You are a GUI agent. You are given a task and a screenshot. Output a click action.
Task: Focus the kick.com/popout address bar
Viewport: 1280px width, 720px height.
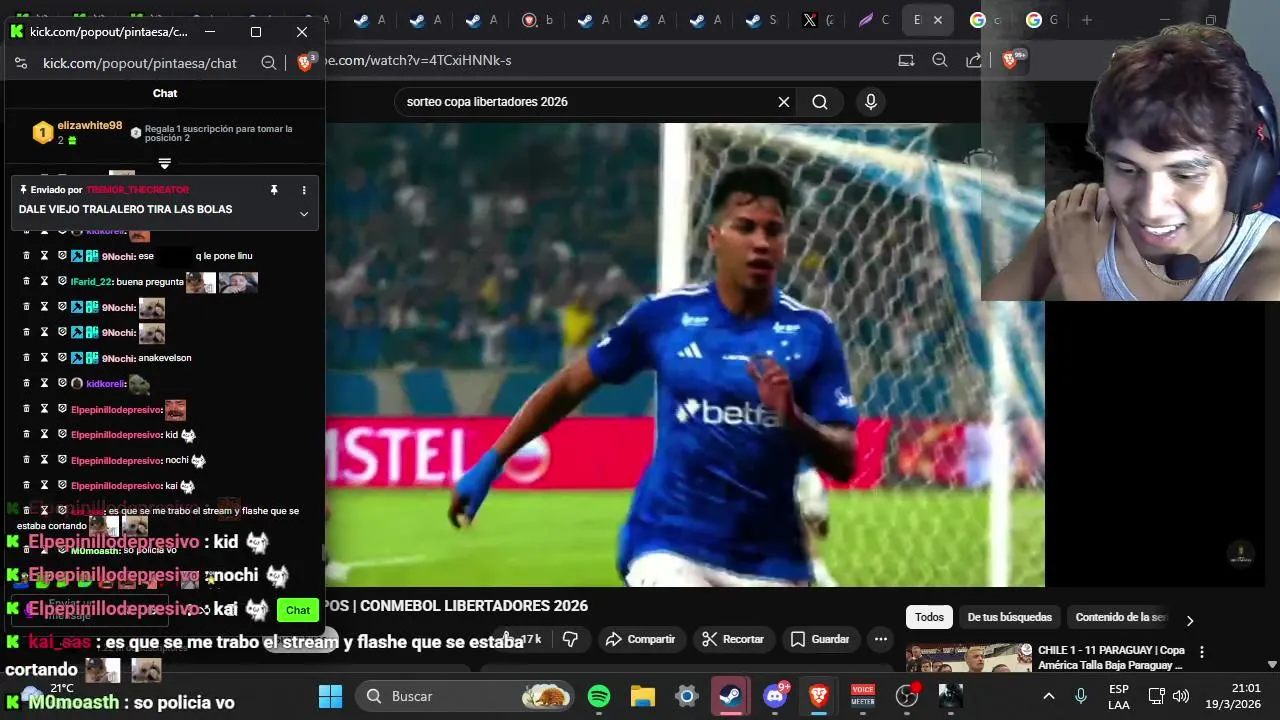pos(140,63)
